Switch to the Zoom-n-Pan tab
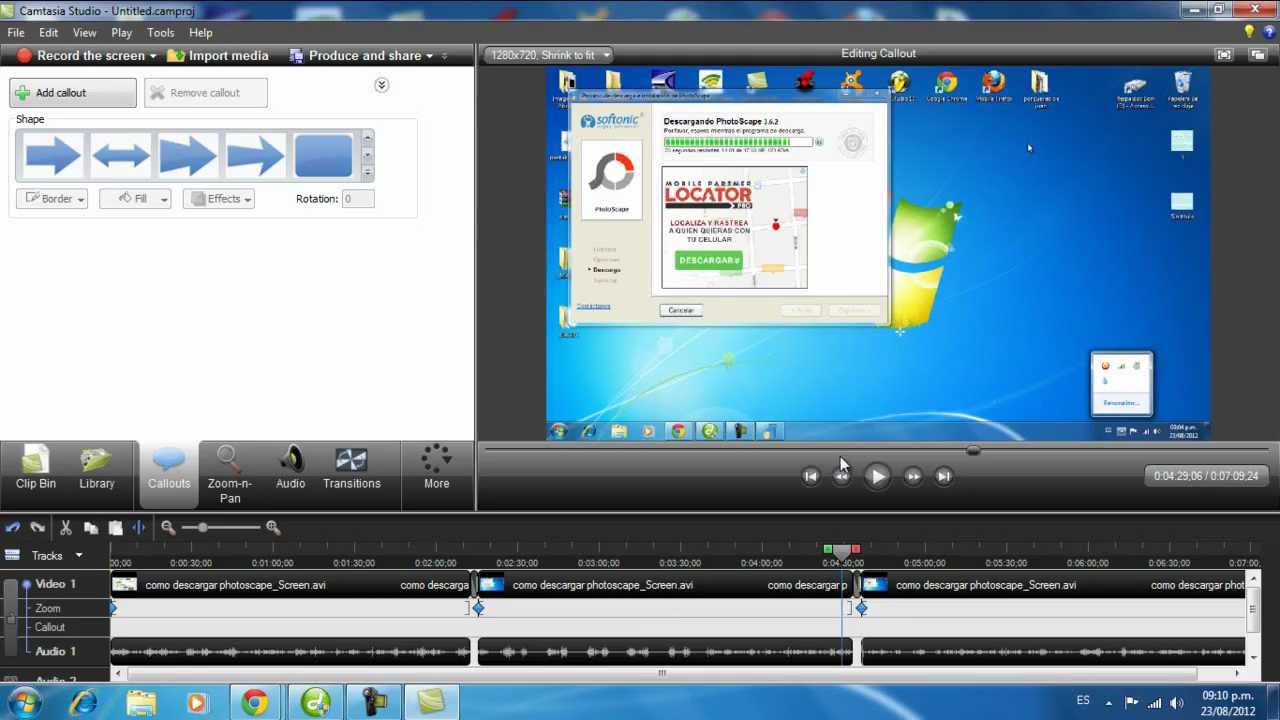 pyautogui.click(x=230, y=475)
